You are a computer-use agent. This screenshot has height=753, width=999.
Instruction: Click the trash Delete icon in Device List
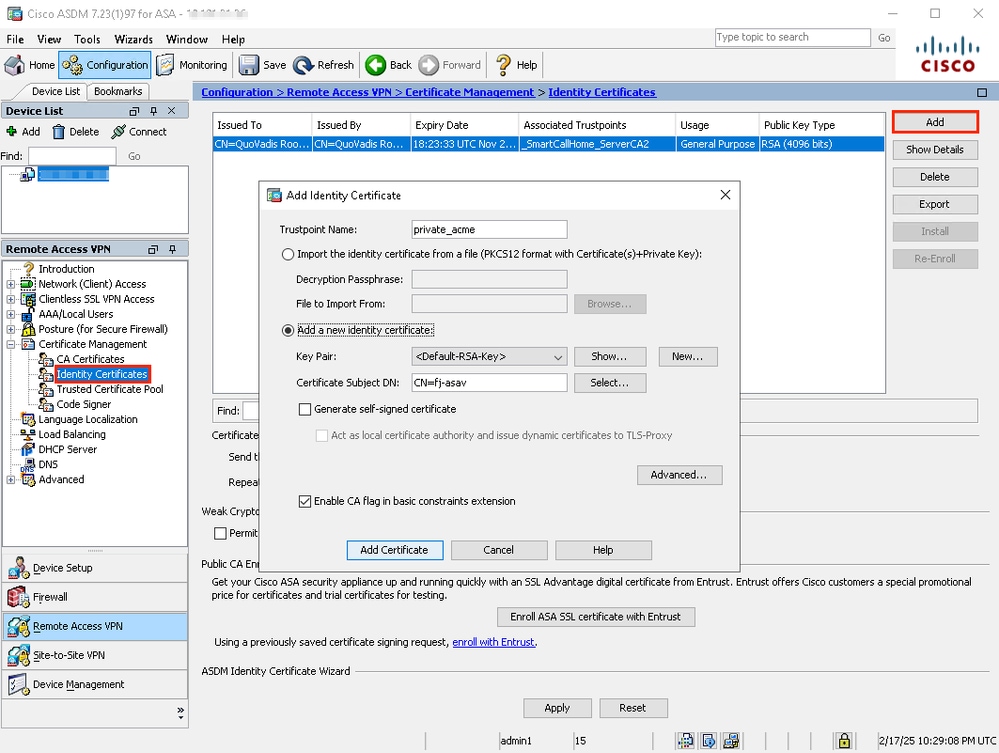pos(59,132)
